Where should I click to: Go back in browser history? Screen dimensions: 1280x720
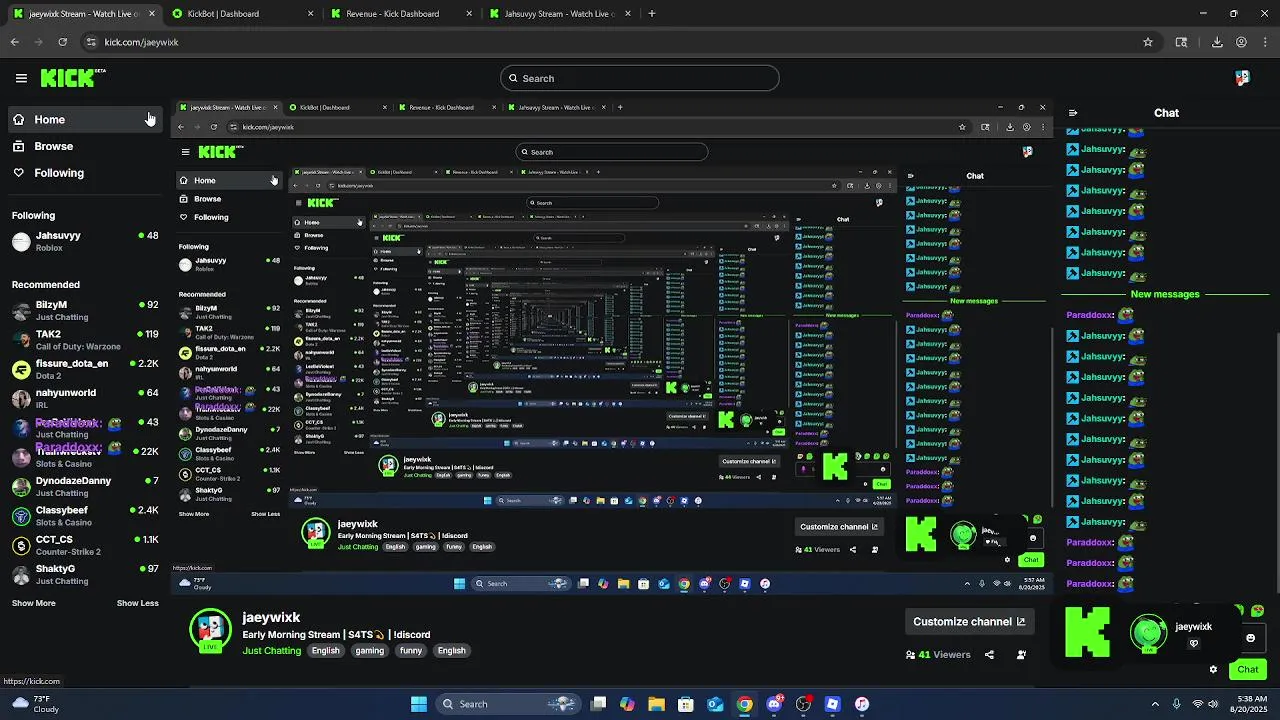[x=14, y=42]
